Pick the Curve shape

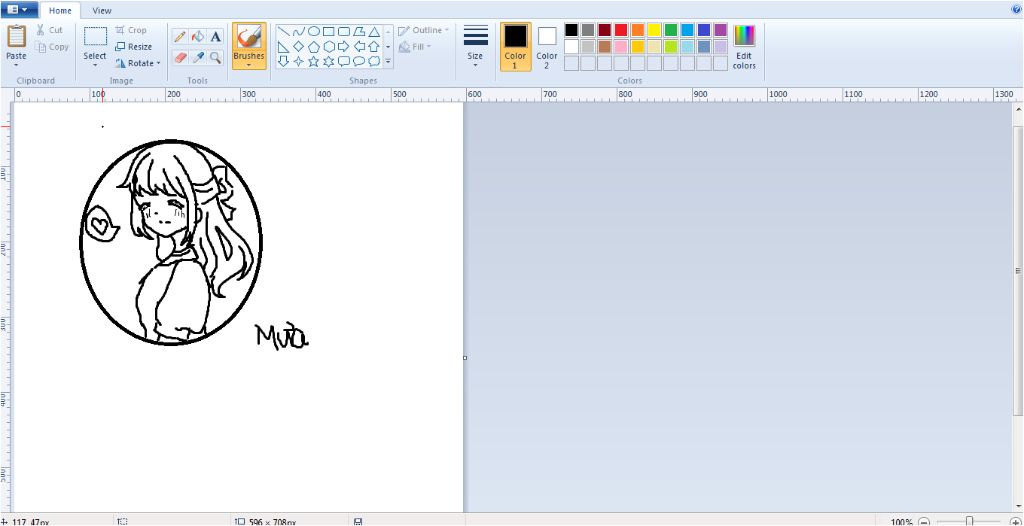click(298, 31)
